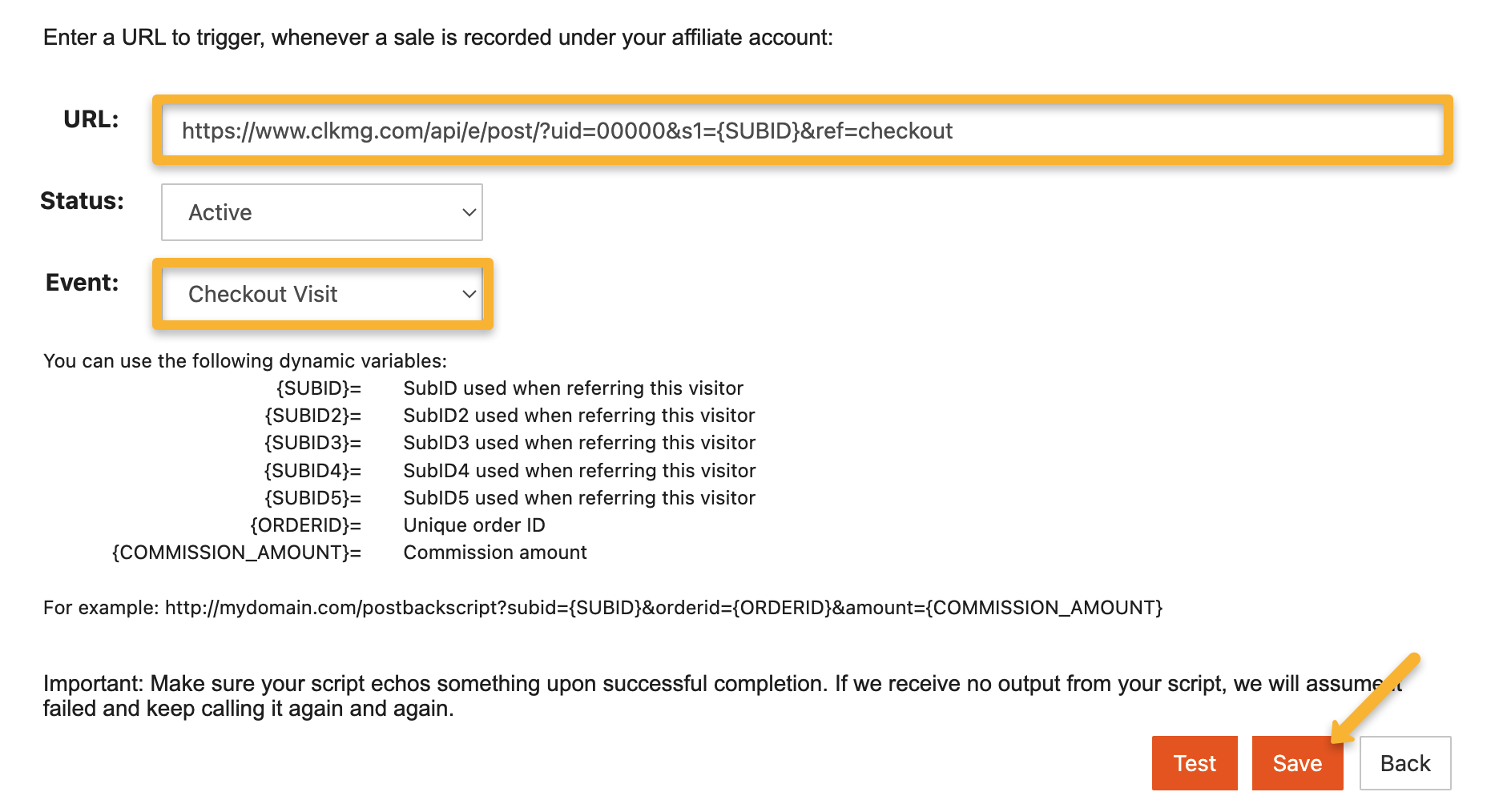
Task: Click the bold Status label
Action: click(x=82, y=201)
